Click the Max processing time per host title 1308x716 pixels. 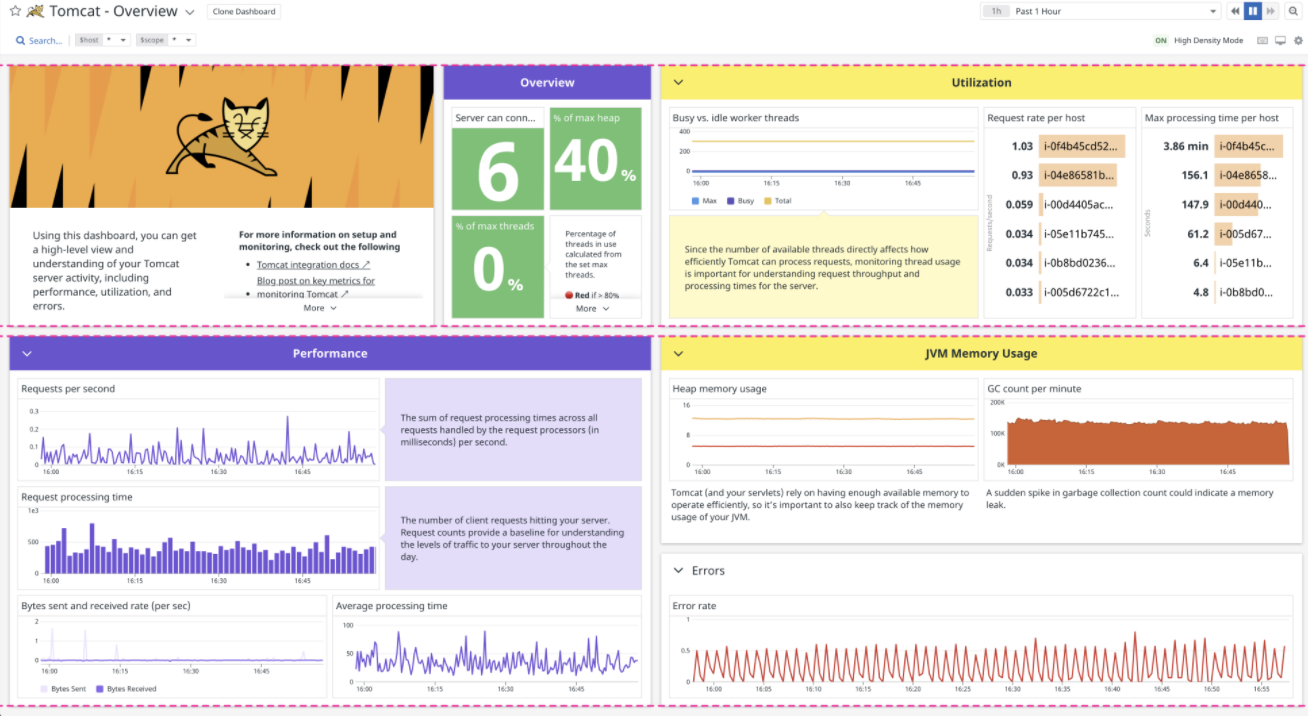click(1212, 118)
